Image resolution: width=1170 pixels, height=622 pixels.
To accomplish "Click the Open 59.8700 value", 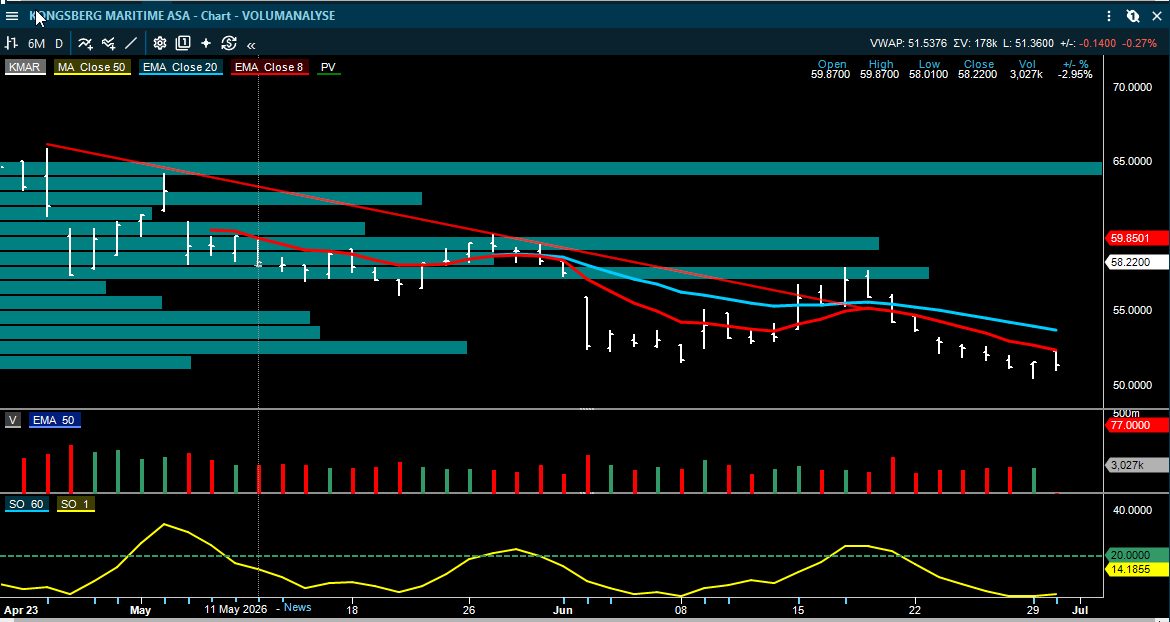I will tap(830, 75).
